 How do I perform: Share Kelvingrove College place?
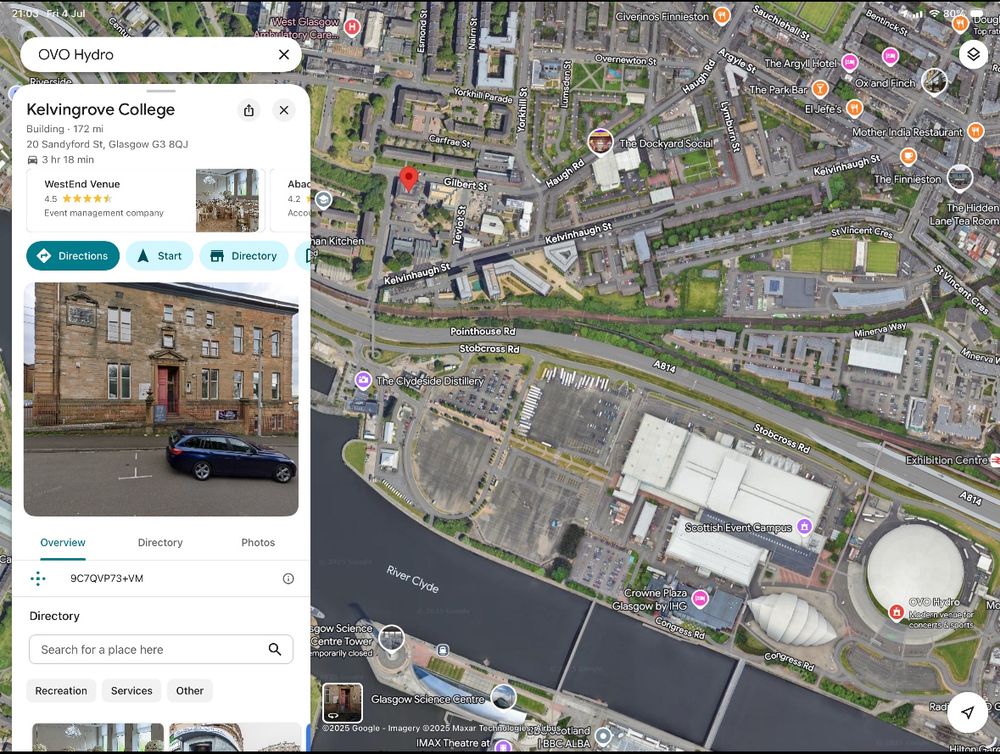pyautogui.click(x=249, y=110)
